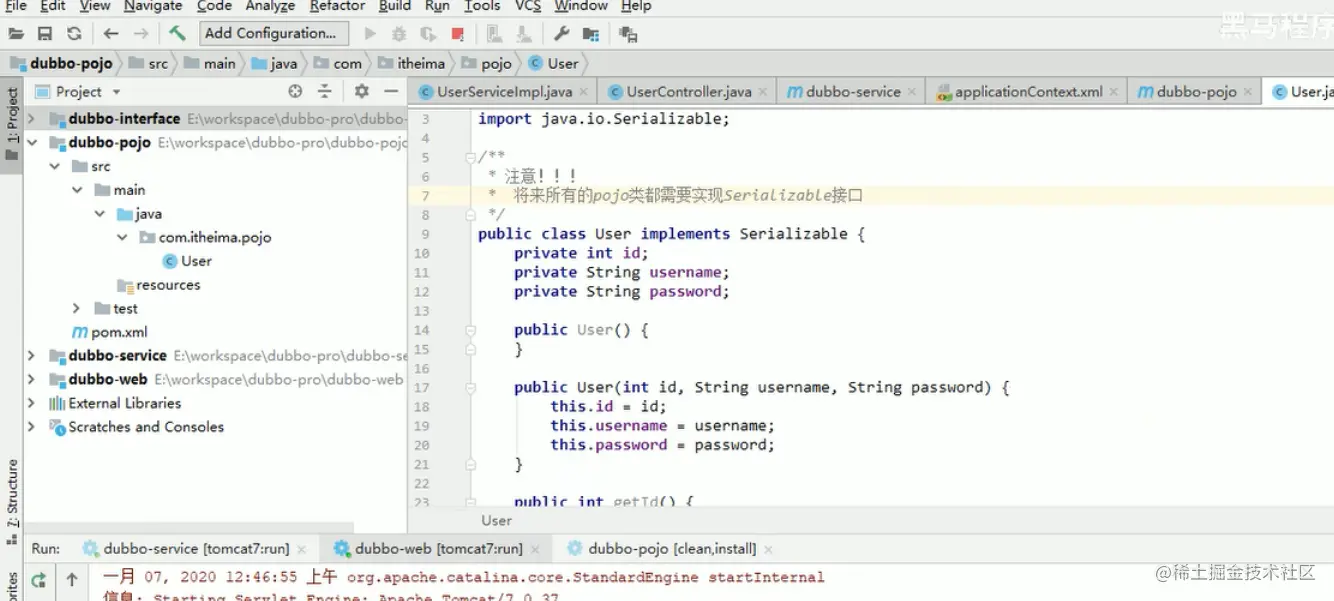This screenshot has width=1334, height=601.
Task: Click the Synchronize refresh toolbar icon
Action: point(74,34)
